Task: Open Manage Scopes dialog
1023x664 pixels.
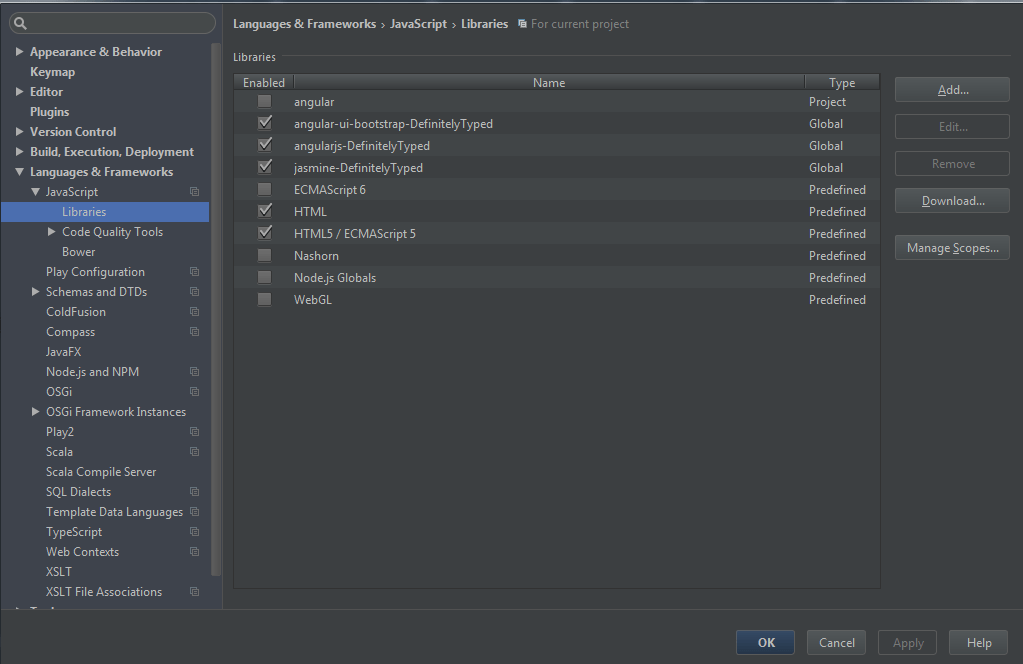Action: point(952,248)
